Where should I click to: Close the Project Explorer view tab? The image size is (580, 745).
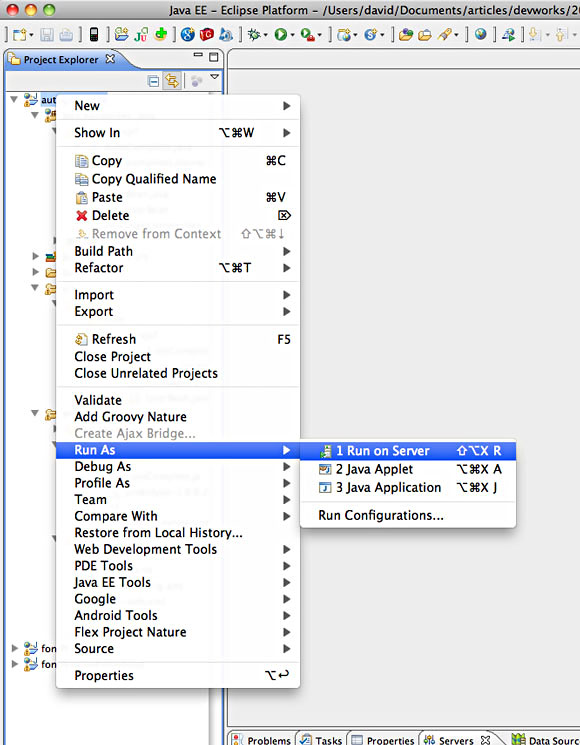(x=110, y=59)
